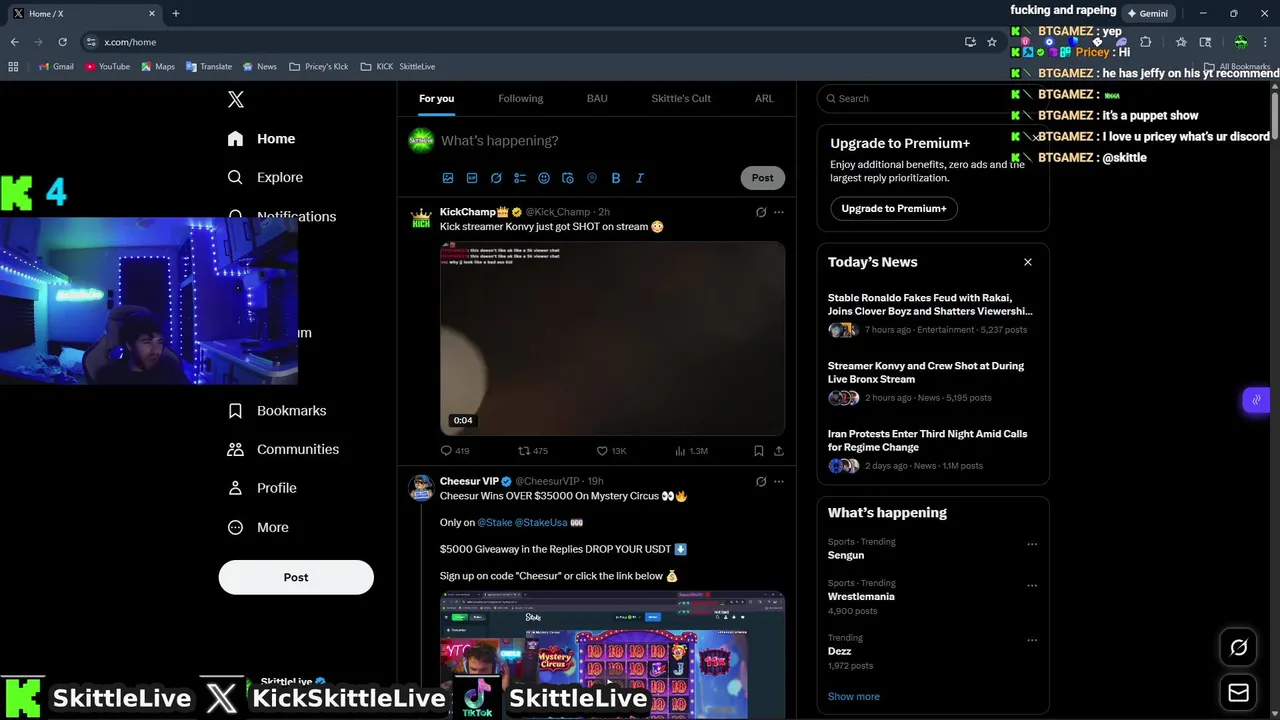Viewport: 1280px width, 720px height.
Task: Open the @StakeUsa mention link
Action: [541, 522]
